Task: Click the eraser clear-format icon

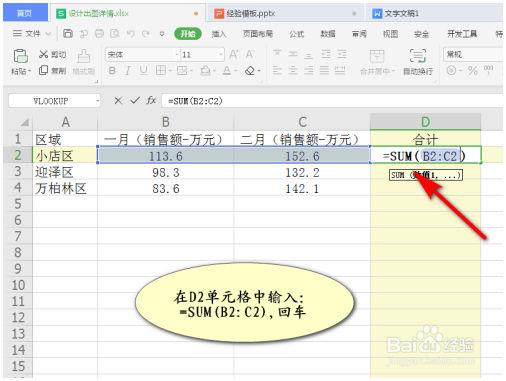Action: (250, 70)
